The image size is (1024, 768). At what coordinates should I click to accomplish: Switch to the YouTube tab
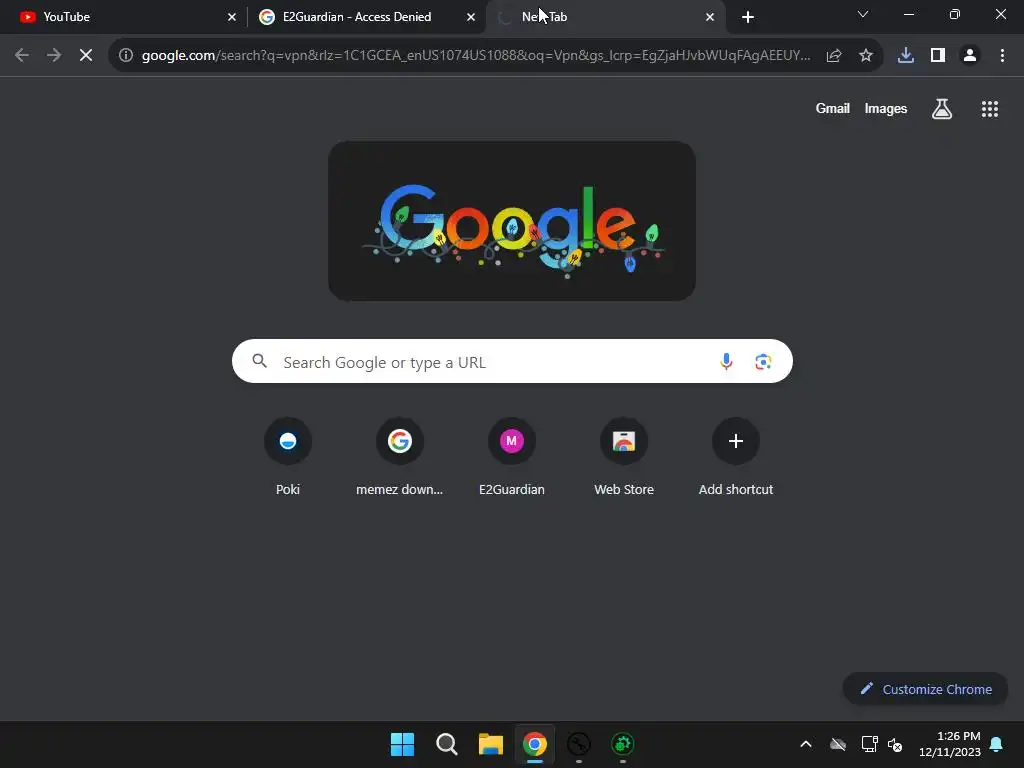(x=124, y=17)
